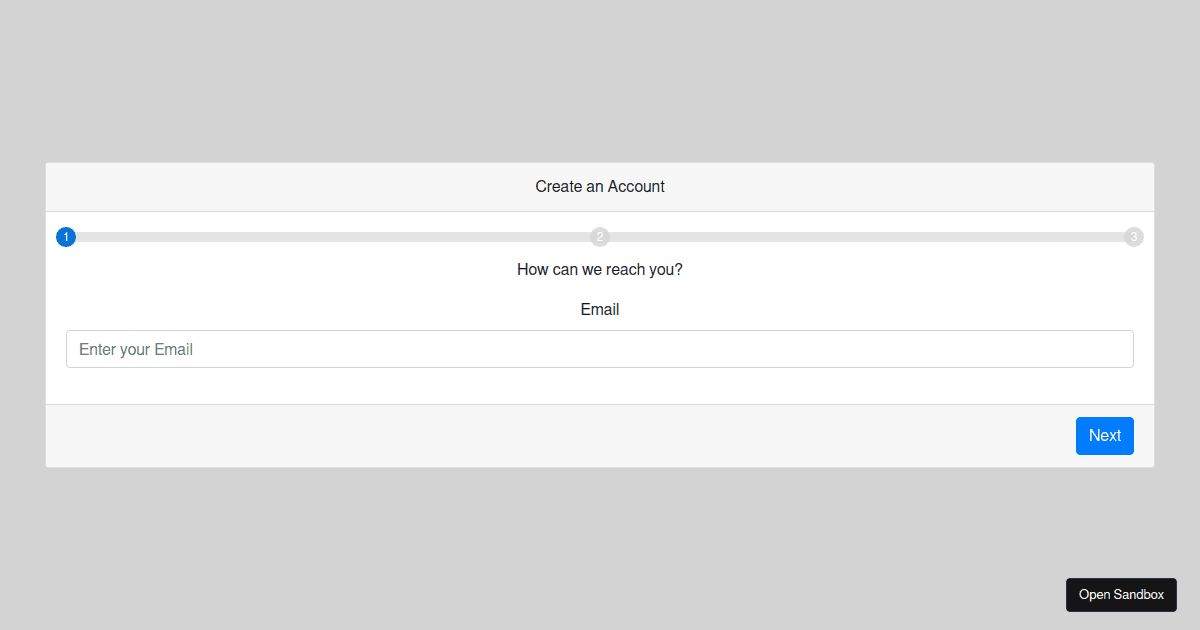The image size is (1200, 630).
Task: Click progress bar between steps 1 and 2
Action: pyautogui.click(x=333, y=237)
